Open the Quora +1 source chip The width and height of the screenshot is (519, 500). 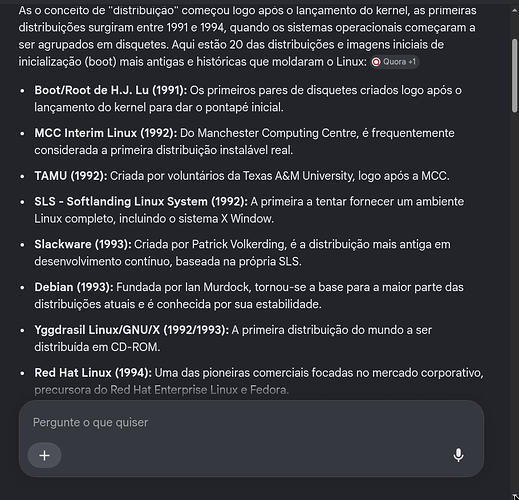[x=394, y=62]
